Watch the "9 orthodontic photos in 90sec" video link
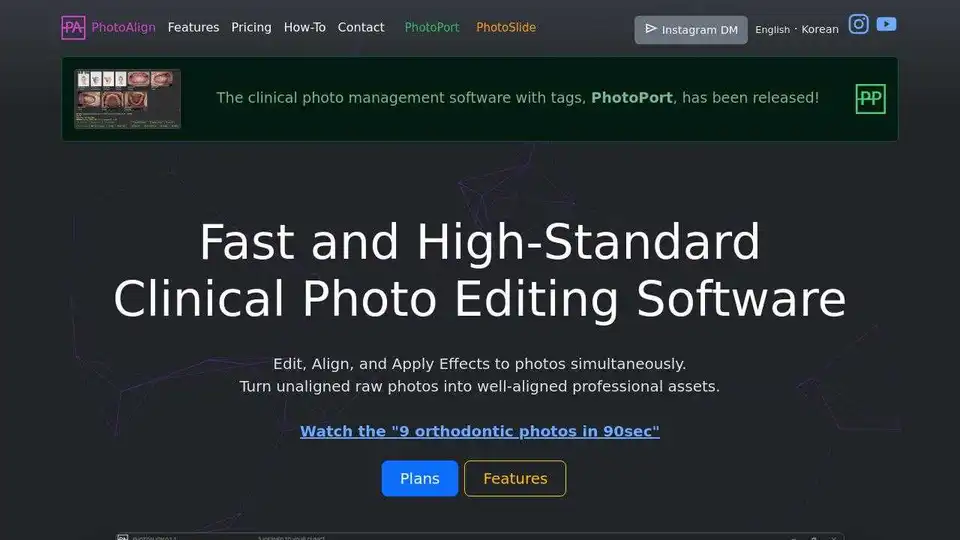Image resolution: width=960 pixels, height=540 pixels. [479, 431]
